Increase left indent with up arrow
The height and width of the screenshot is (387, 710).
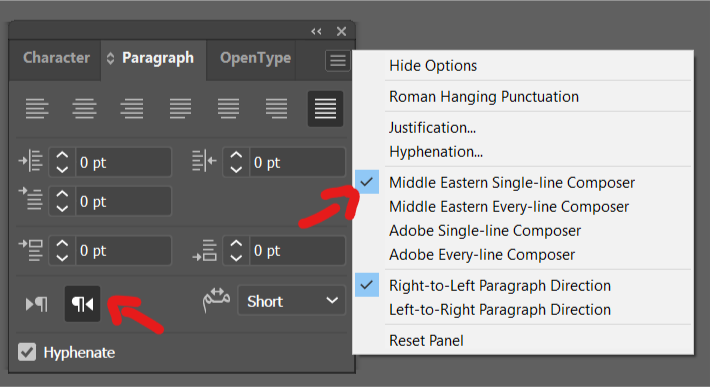(62, 155)
